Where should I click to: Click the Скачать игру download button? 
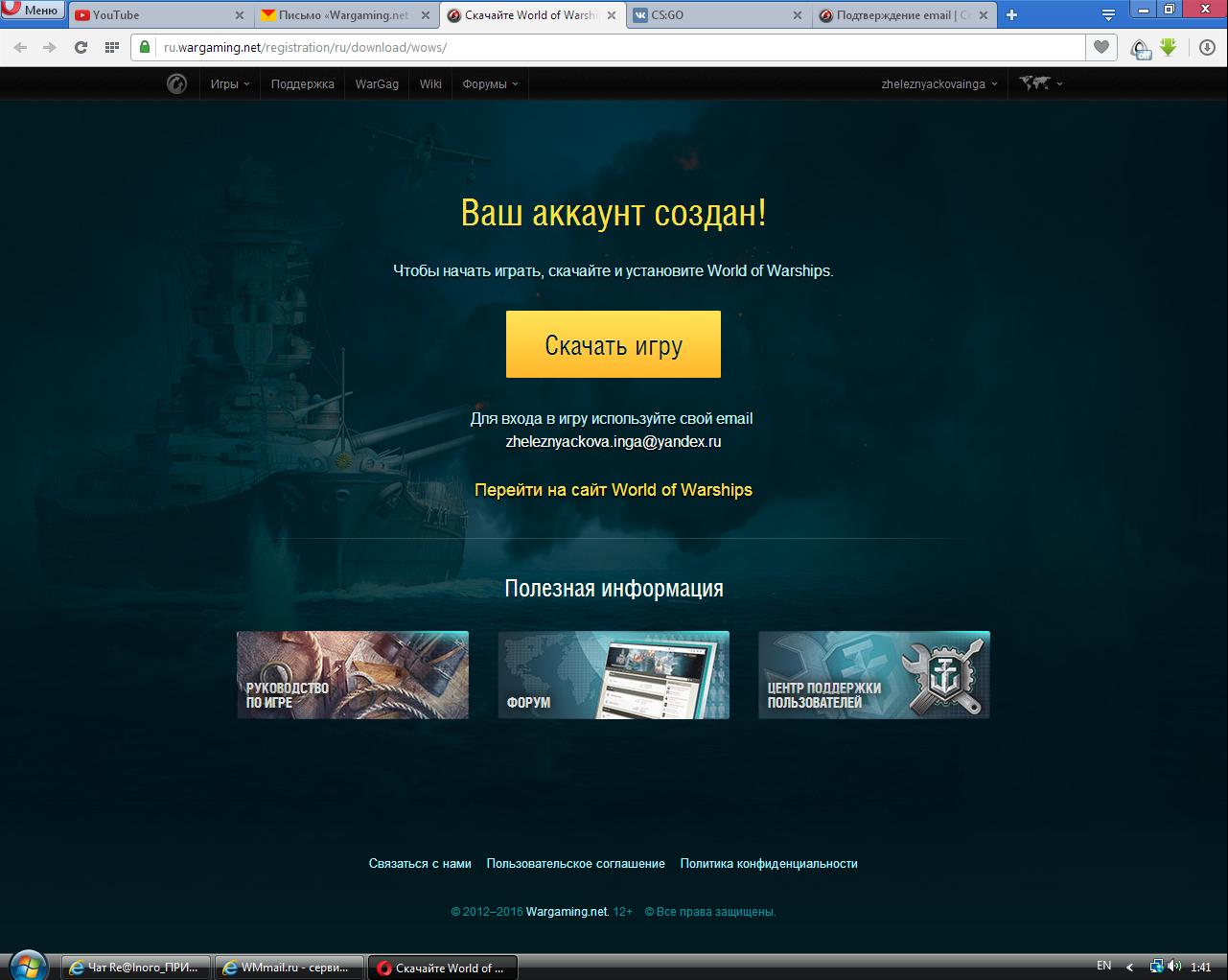pyautogui.click(x=614, y=344)
